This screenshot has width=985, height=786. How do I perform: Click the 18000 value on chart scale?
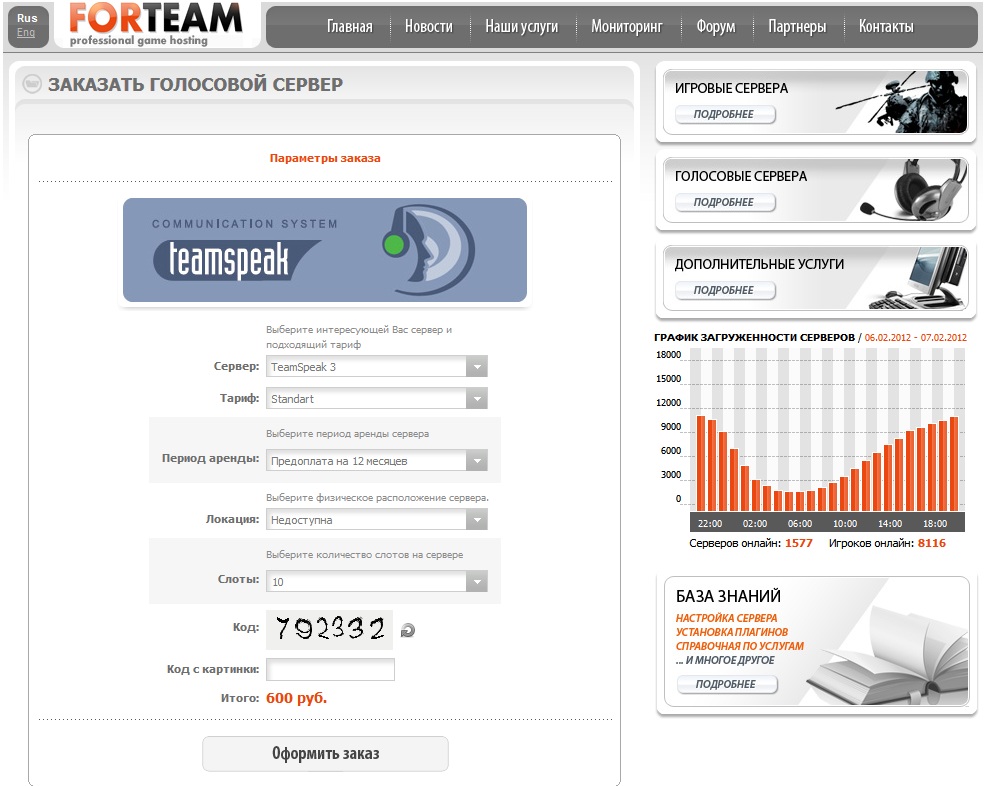[x=668, y=355]
